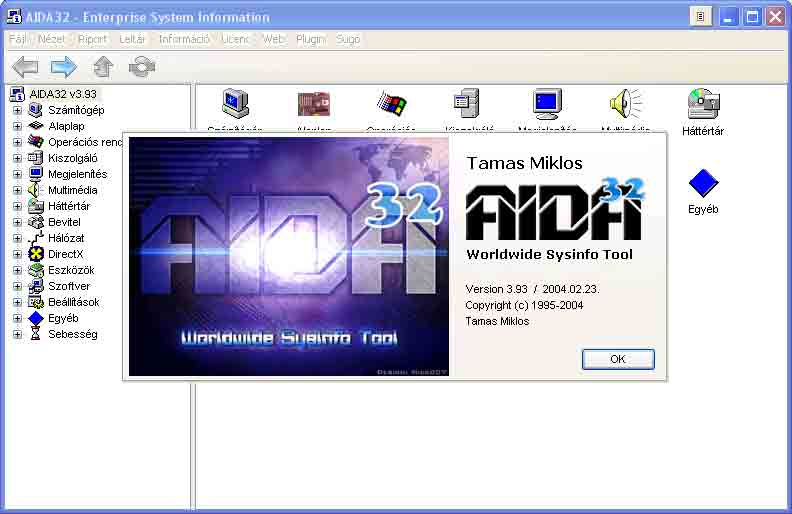This screenshot has height=514, width=792.
Task: Go up one level with Up arrow
Action: [x=103, y=67]
